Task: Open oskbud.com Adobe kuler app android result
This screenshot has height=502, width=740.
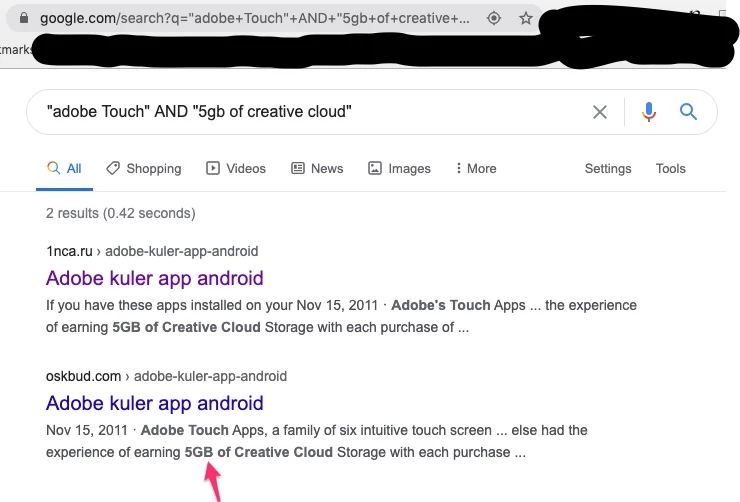Action: coord(154,403)
